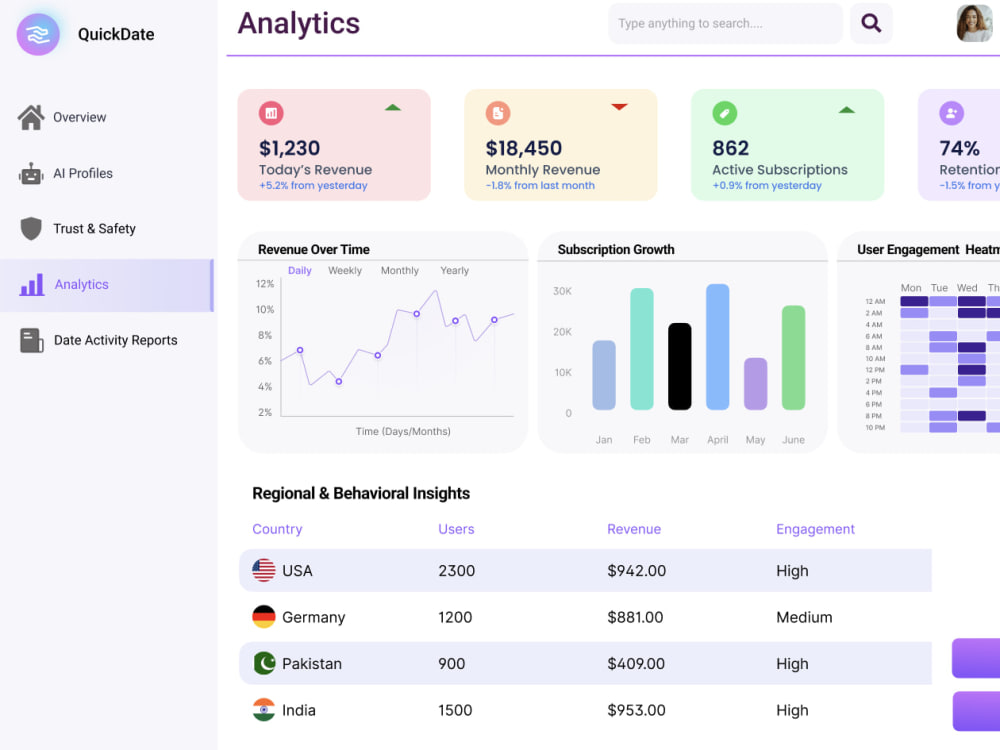1000x750 pixels.
Task: Click India's revenue $953.00
Action: tap(636, 710)
